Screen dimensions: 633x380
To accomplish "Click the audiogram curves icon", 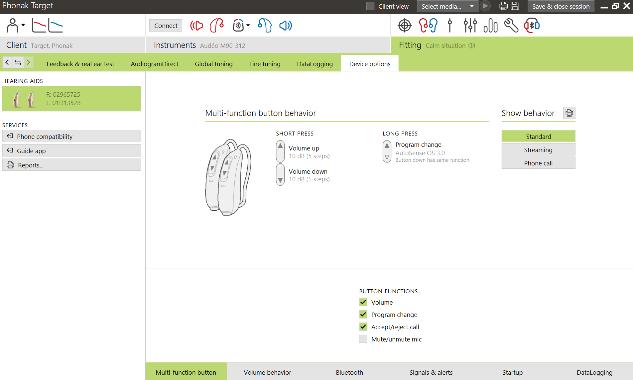I will pos(47,25).
